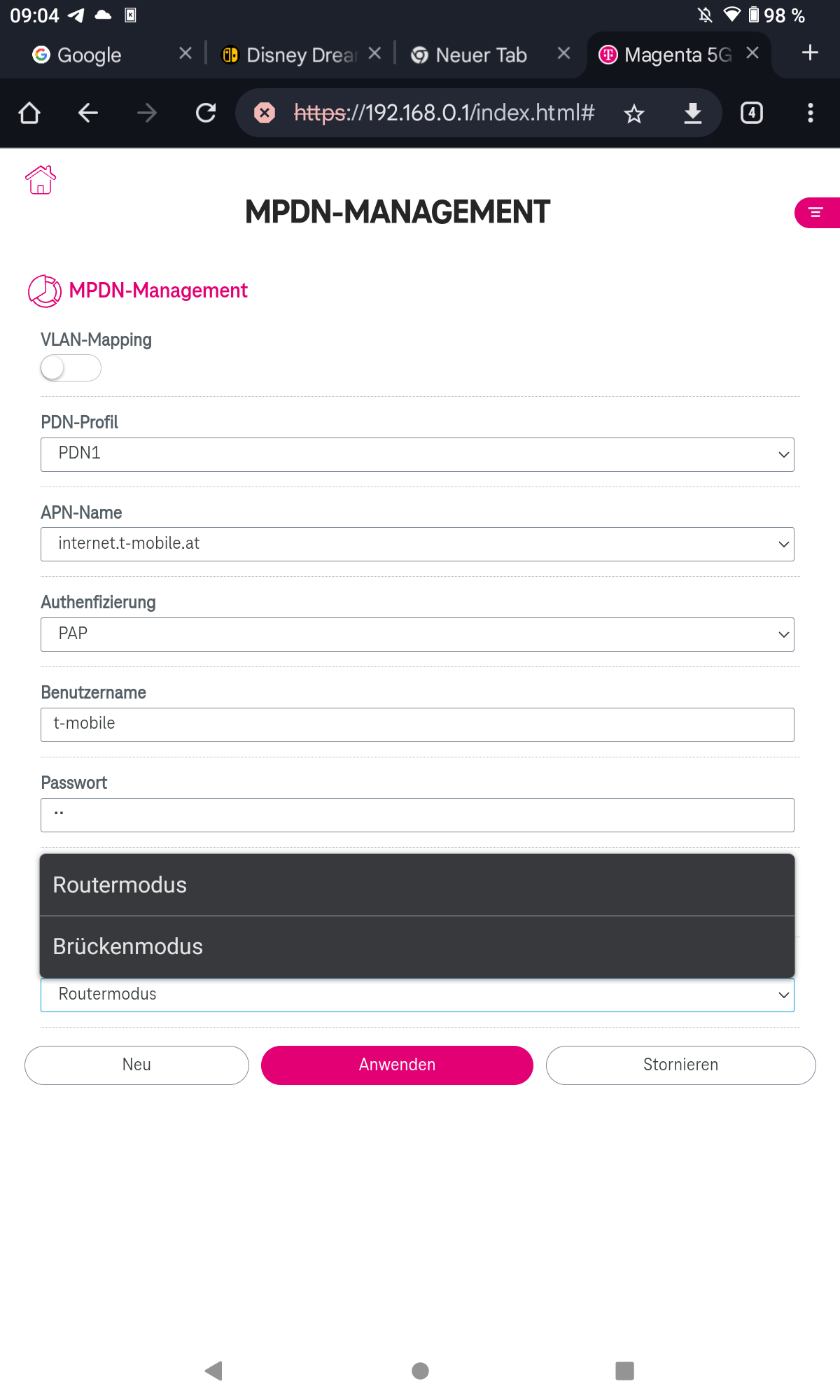Click the pink router home icon
840x1400 pixels.
pyautogui.click(x=41, y=180)
